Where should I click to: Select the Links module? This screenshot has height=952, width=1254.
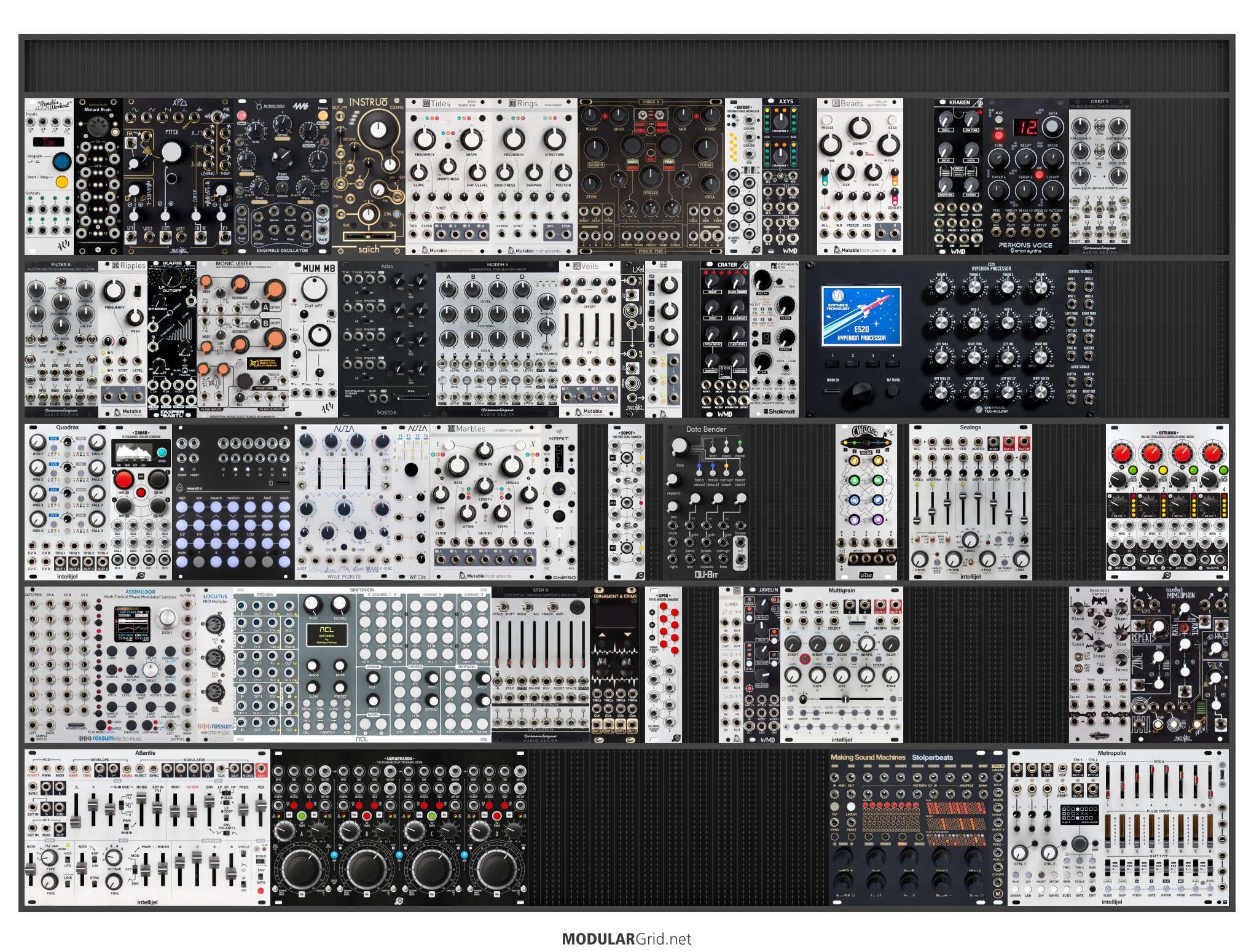(731, 665)
